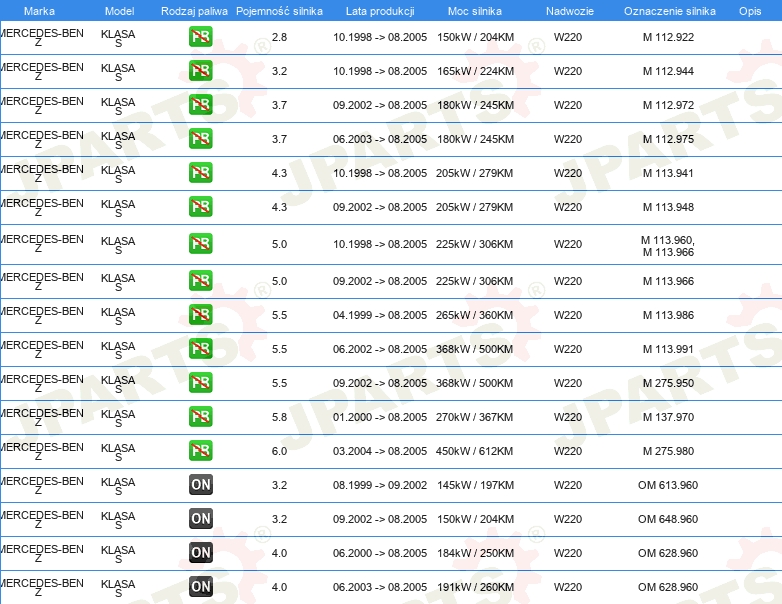
Task: Click the petrol fuel icon in the M 275.980 row
Action: 200,450
